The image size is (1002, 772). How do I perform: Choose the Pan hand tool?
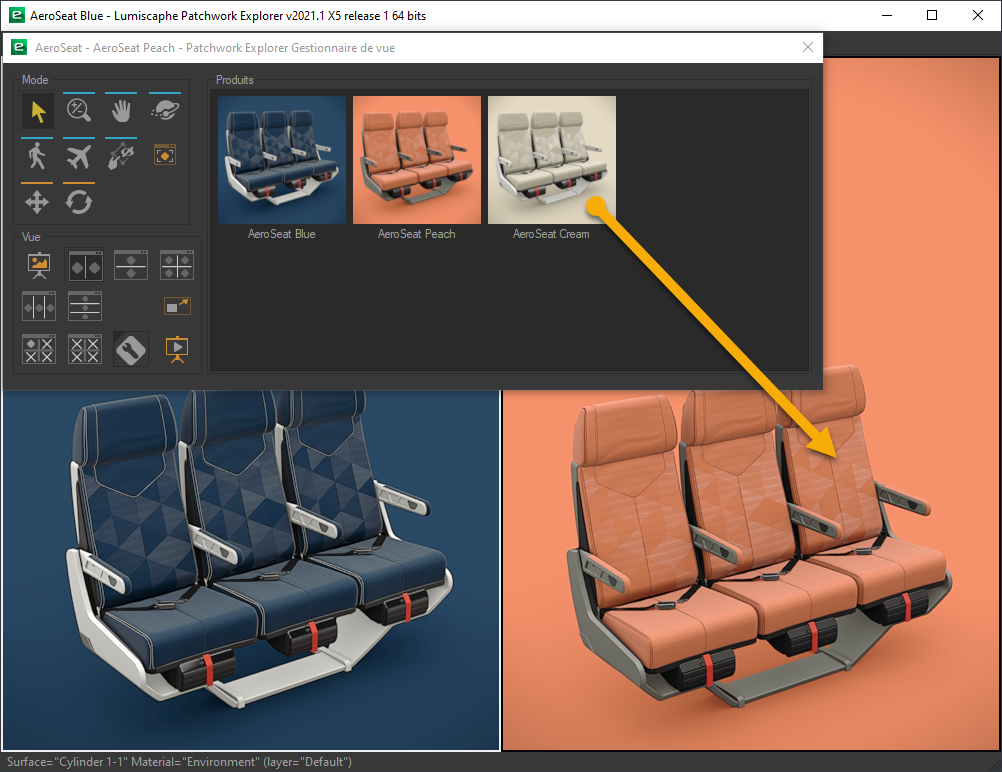click(121, 111)
